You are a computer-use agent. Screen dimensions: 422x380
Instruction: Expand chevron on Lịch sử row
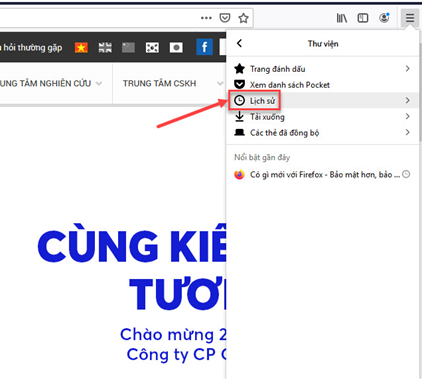pos(407,100)
